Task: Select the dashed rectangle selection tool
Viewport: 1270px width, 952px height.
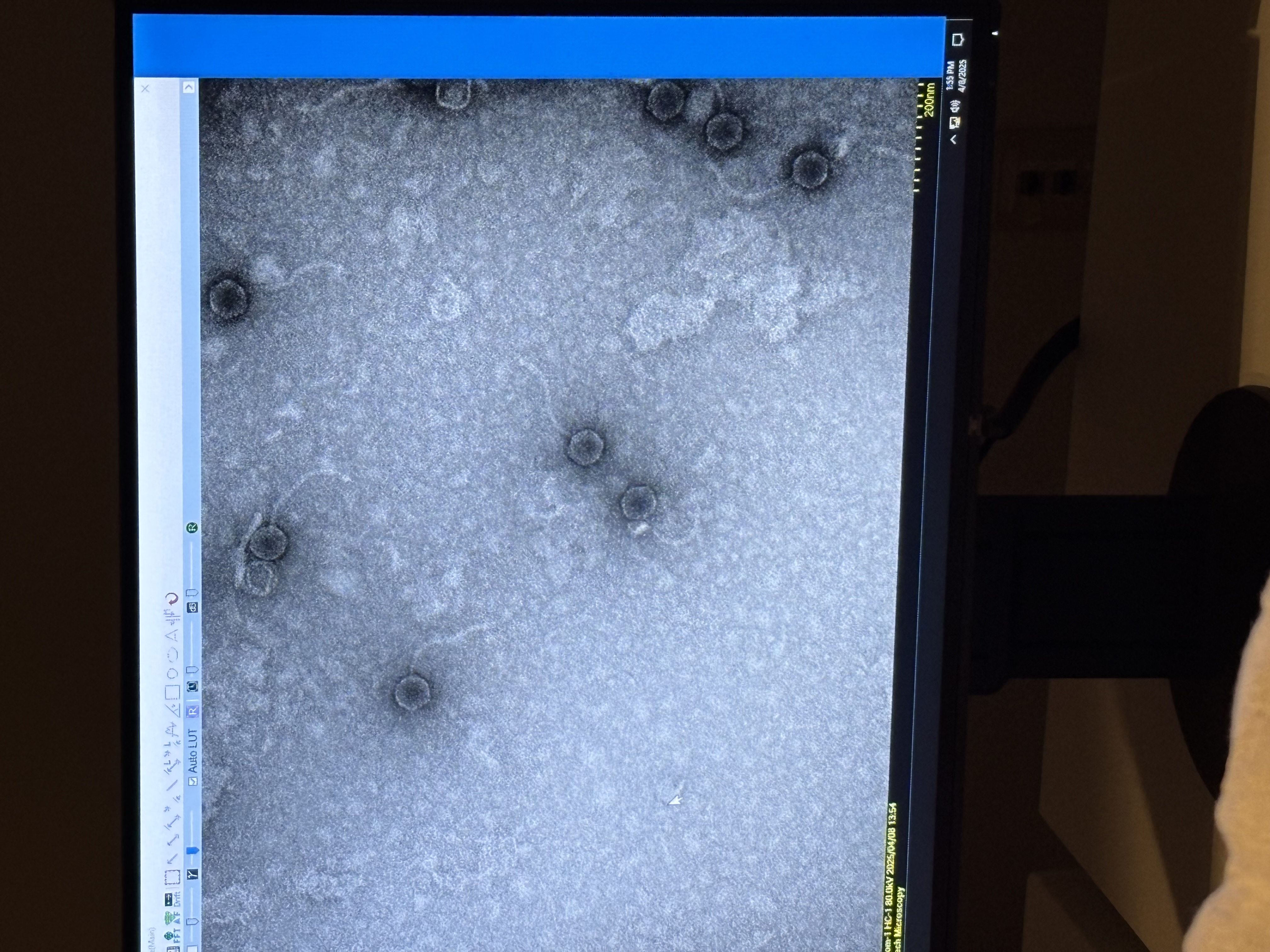Action: coord(172,877)
